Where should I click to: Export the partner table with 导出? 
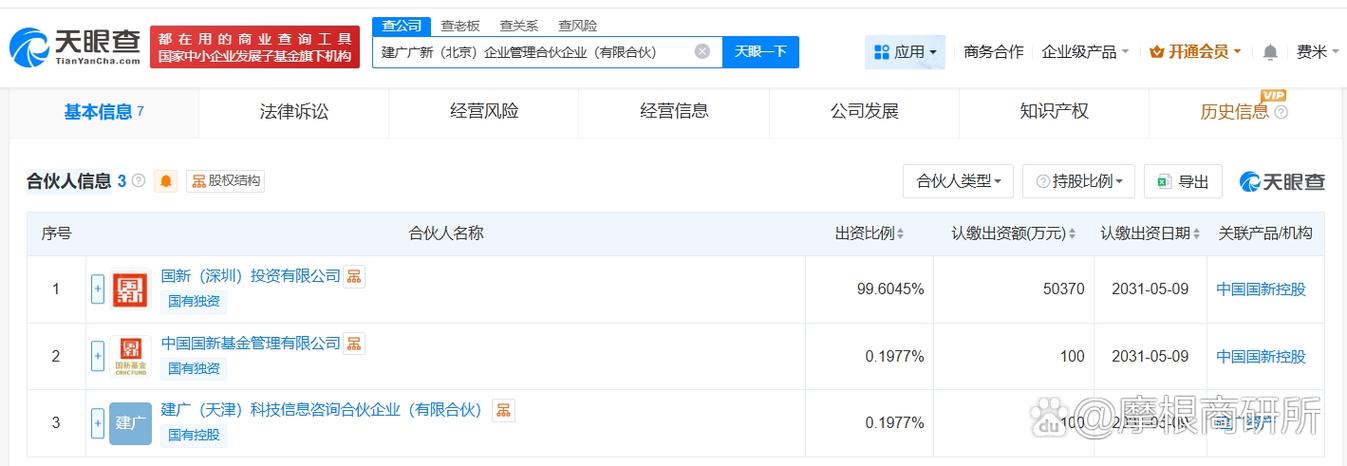(1183, 181)
